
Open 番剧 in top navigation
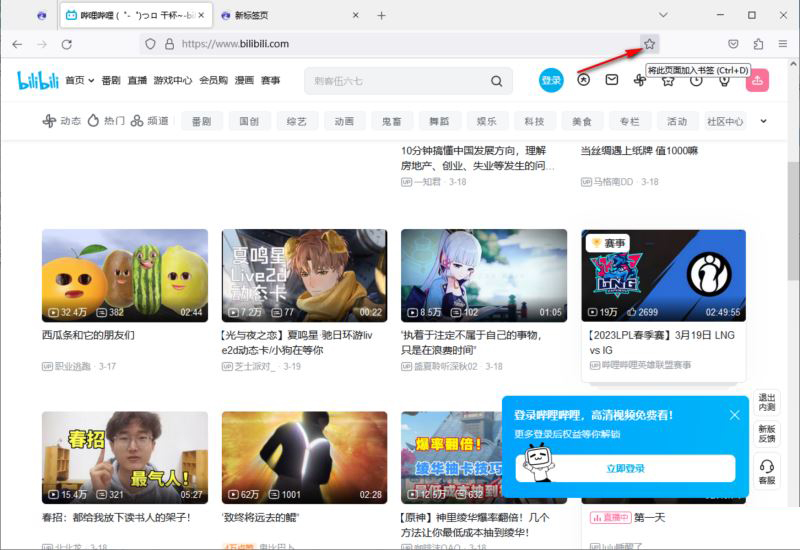pos(111,80)
